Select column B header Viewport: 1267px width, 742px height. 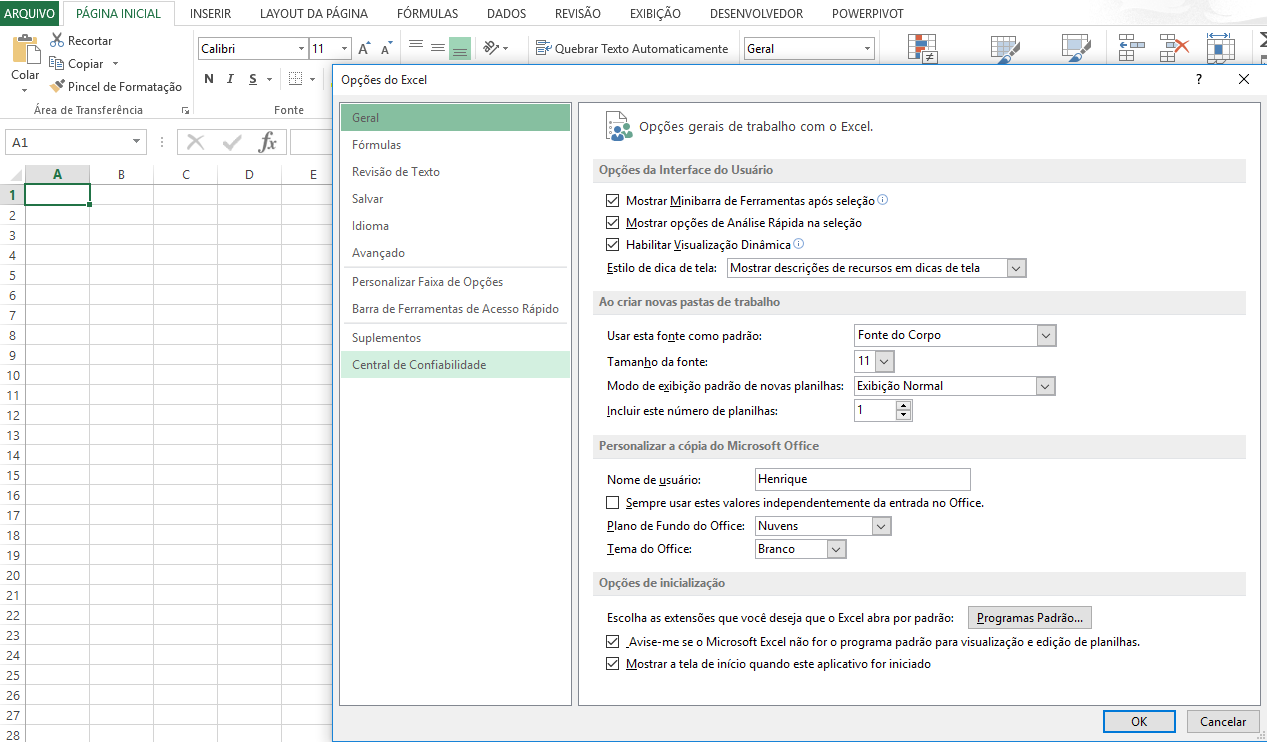121,175
